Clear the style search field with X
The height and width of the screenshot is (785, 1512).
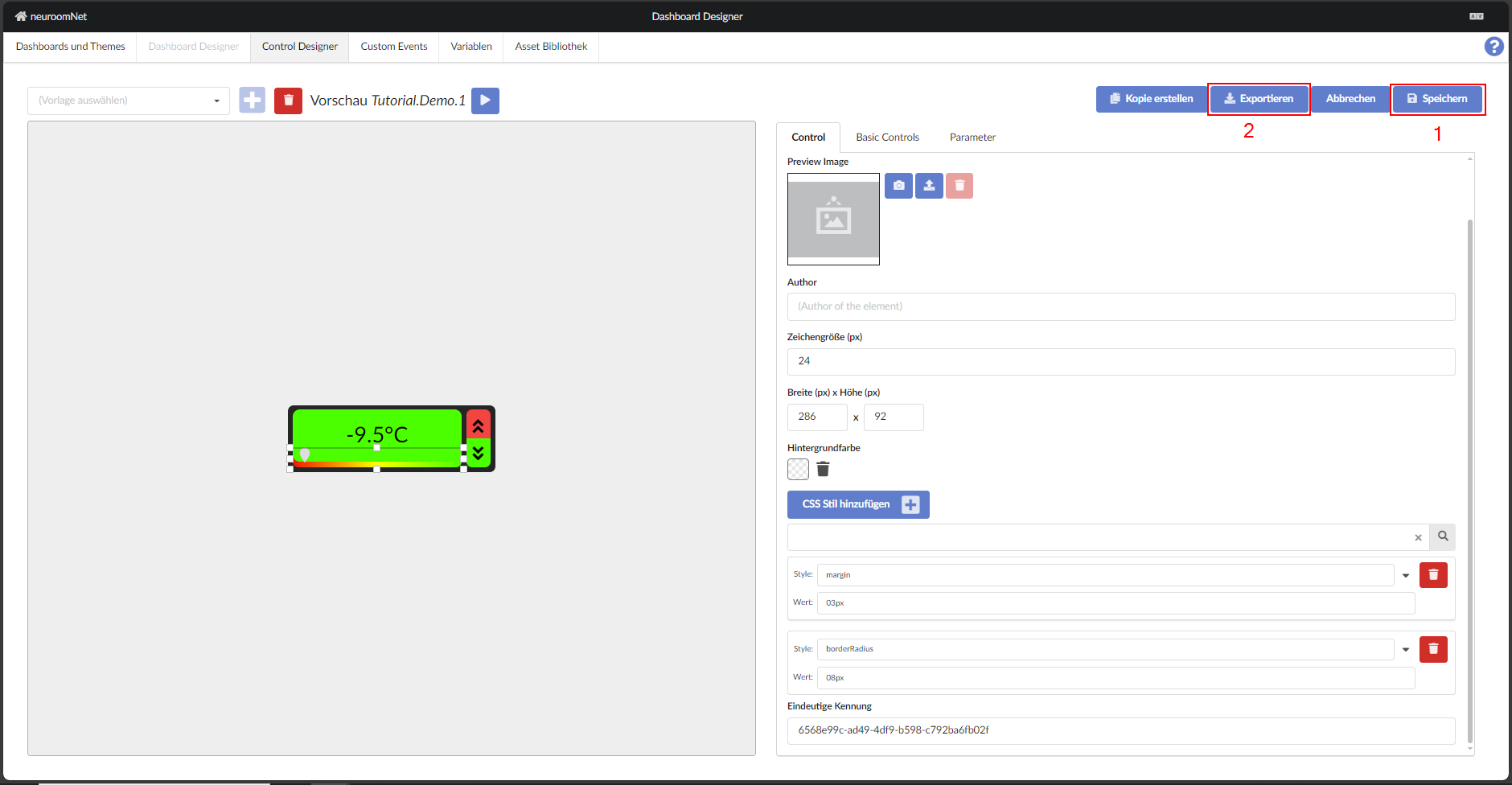(1418, 537)
